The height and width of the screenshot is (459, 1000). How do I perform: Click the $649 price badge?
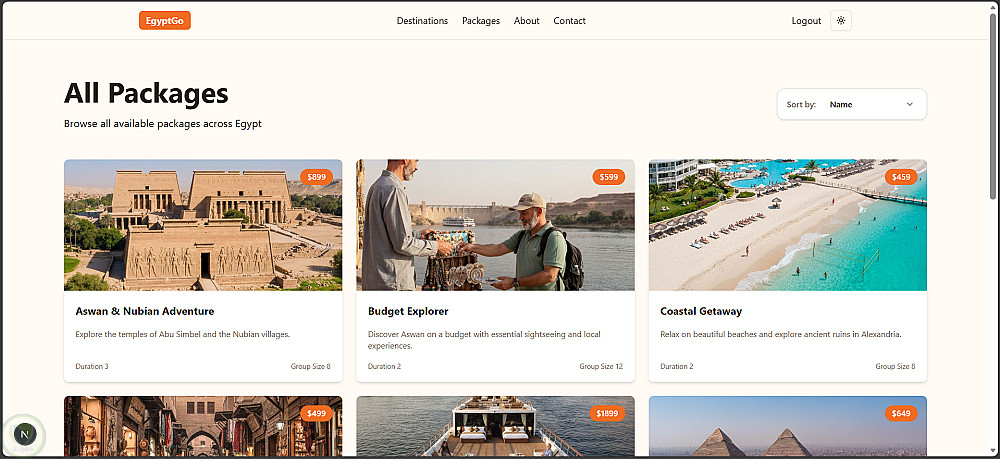[x=901, y=413]
